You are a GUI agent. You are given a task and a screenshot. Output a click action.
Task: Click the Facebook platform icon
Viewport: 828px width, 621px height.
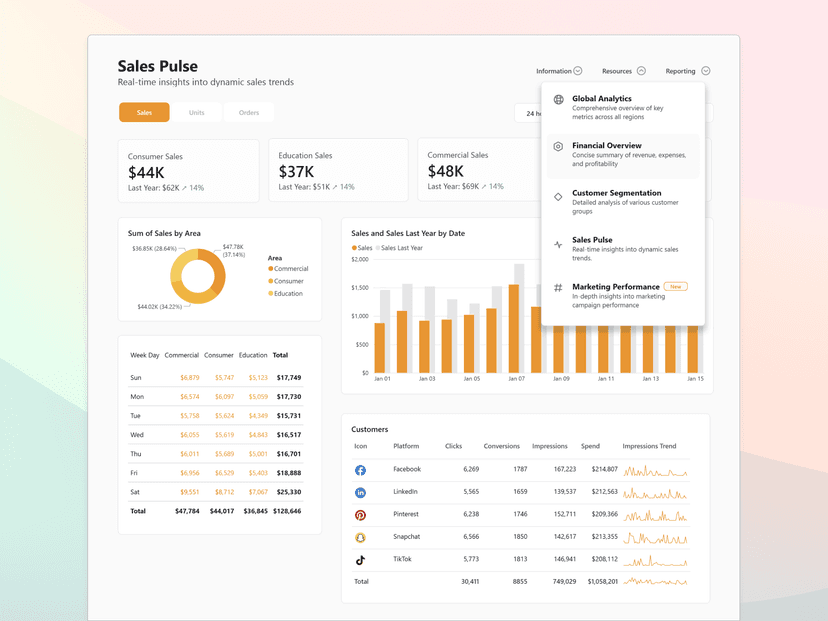pyautogui.click(x=360, y=470)
